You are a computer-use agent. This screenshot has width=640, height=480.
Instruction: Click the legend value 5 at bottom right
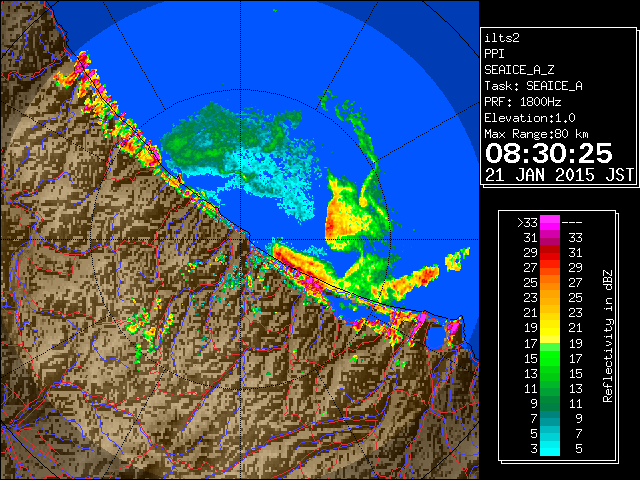(x=578, y=449)
